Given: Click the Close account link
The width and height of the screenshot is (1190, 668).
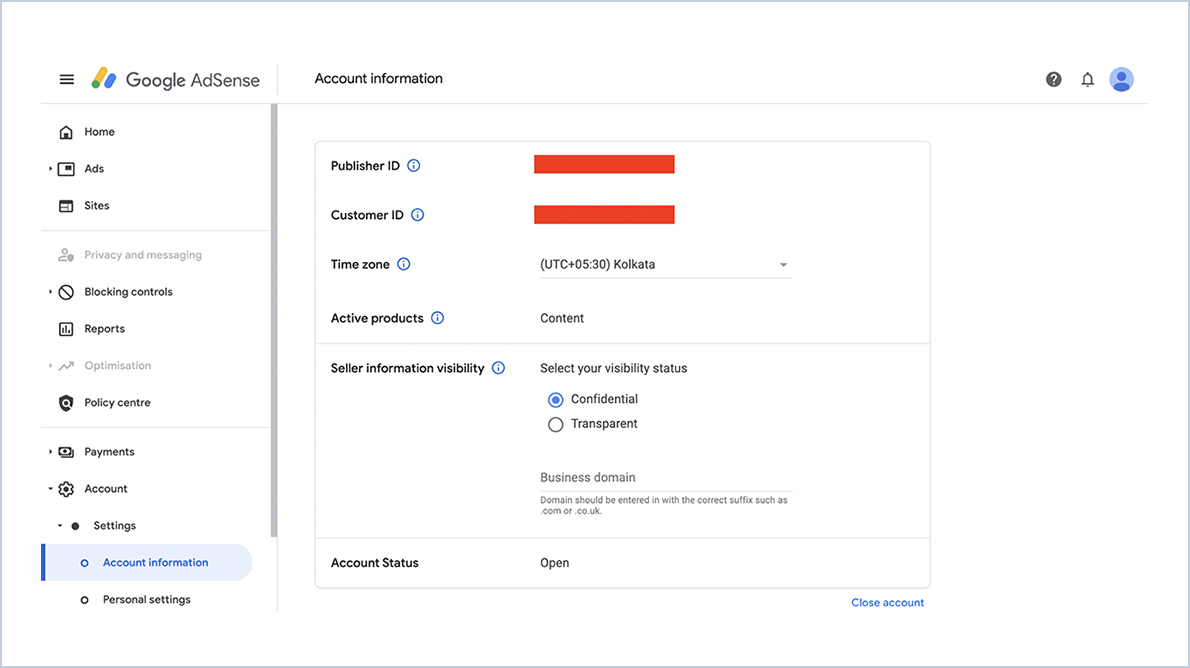Looking at the screenshot, I should (x=887, y=603).
